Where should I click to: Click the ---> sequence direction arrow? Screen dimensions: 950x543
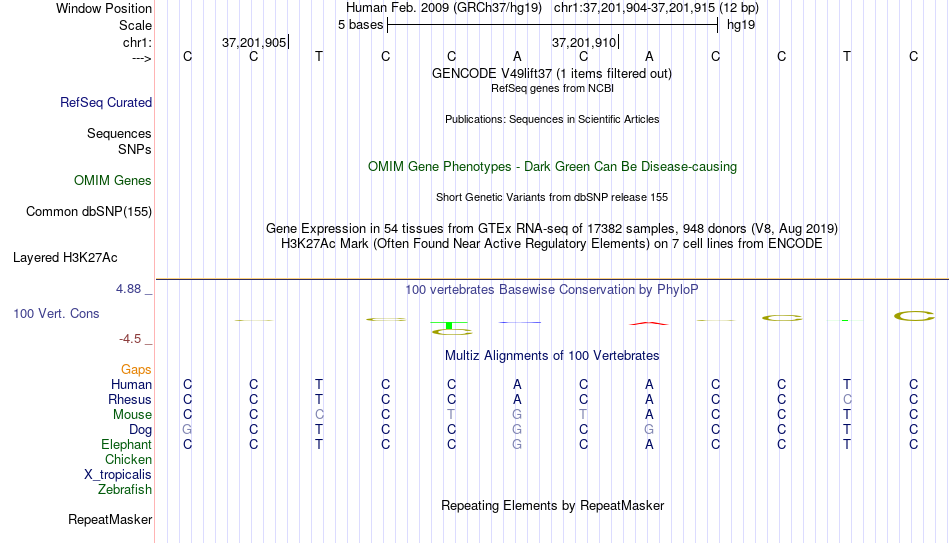(142, 58)
